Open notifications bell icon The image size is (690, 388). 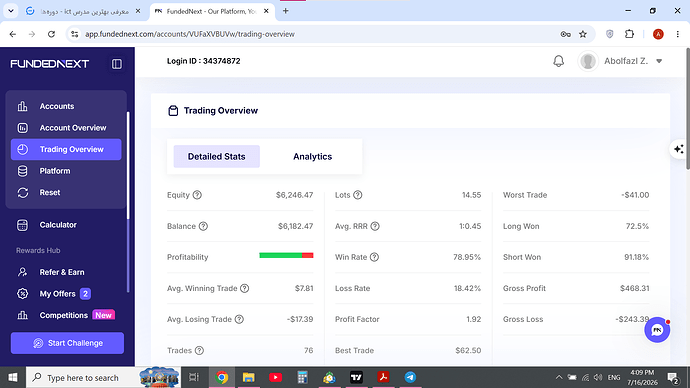(558, 61)
